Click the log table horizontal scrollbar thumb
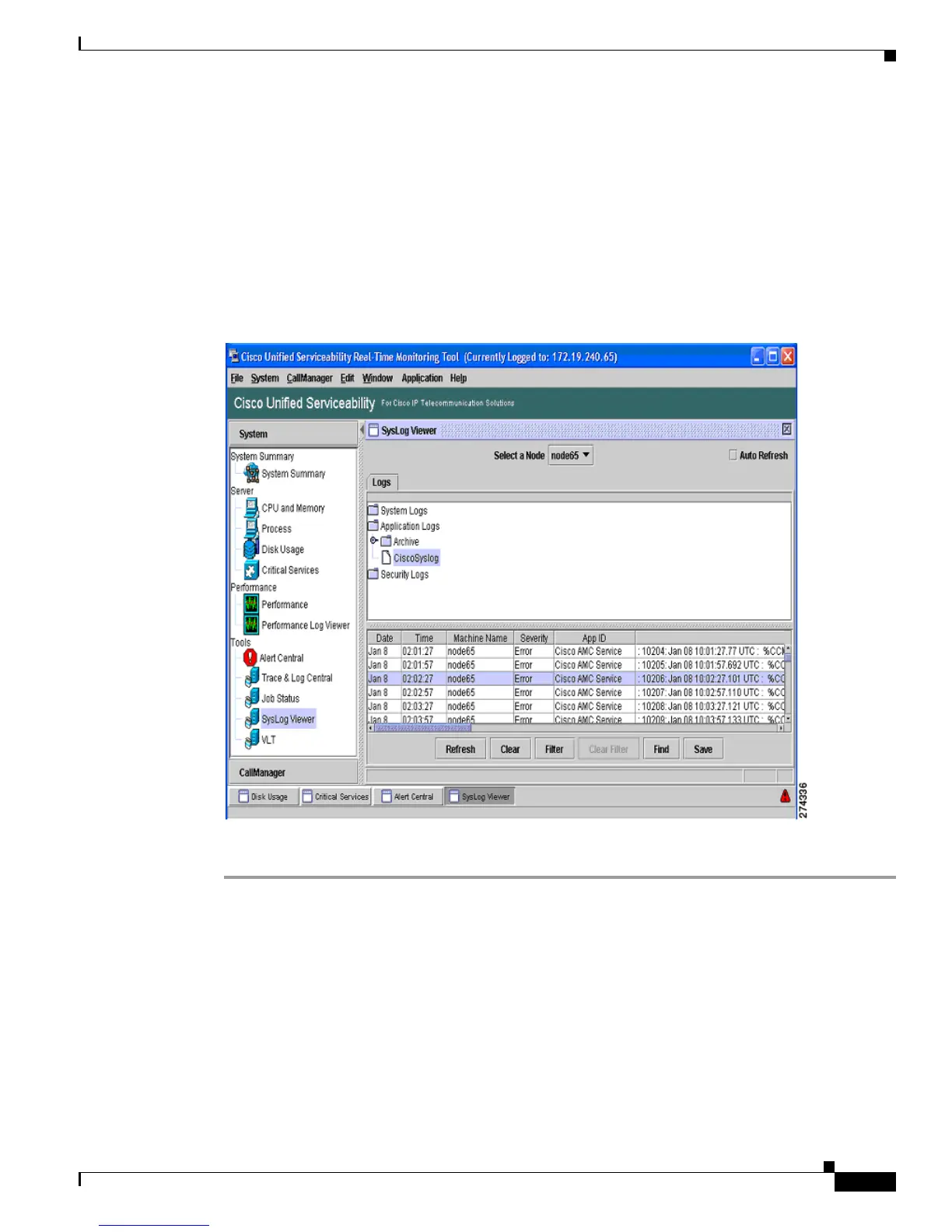This screenshot has height=1232, width=952. [423, 728]
